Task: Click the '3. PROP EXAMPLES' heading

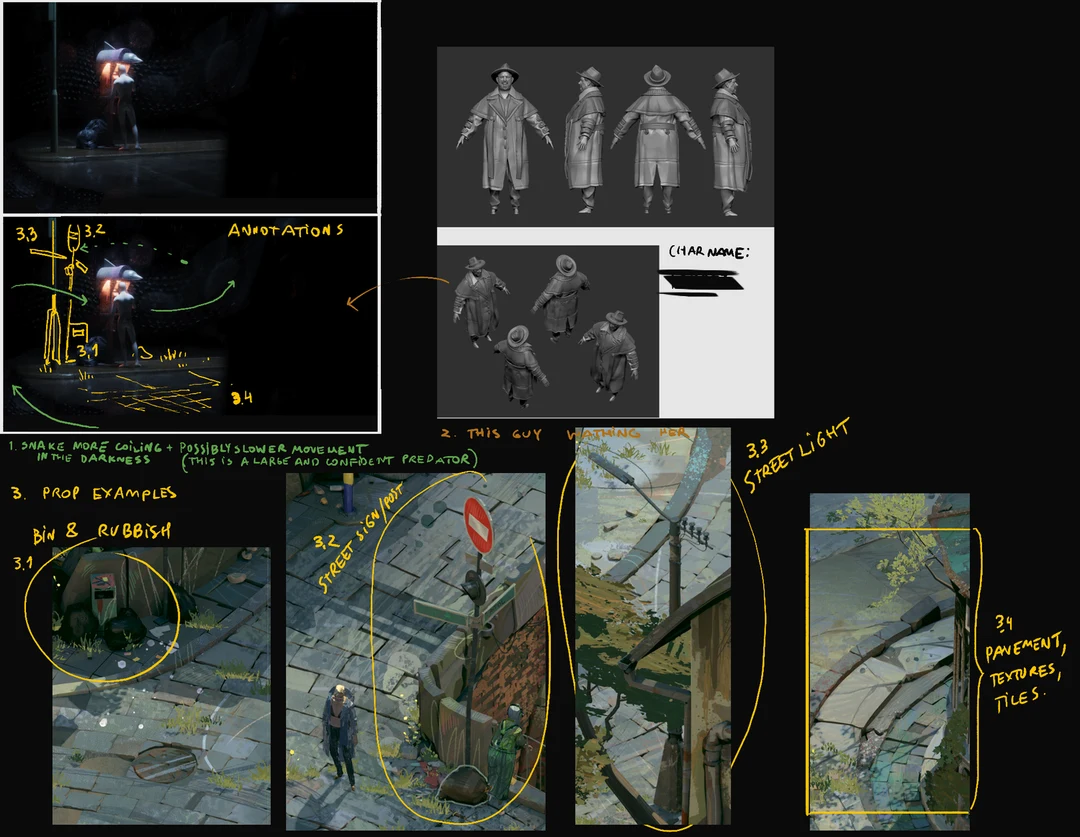Action: [x=94, y=493]
